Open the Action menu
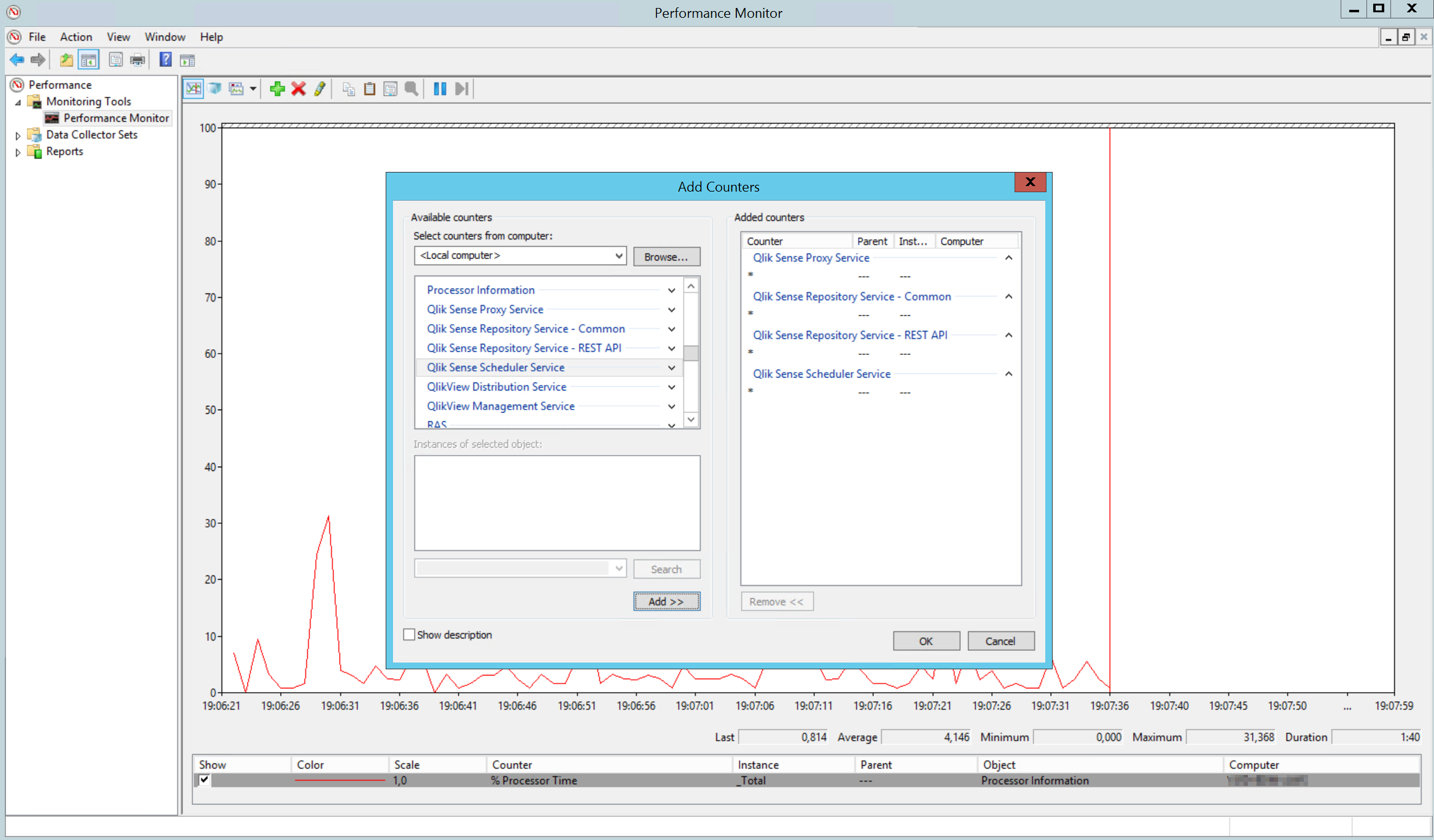 (x=75, y=36)
